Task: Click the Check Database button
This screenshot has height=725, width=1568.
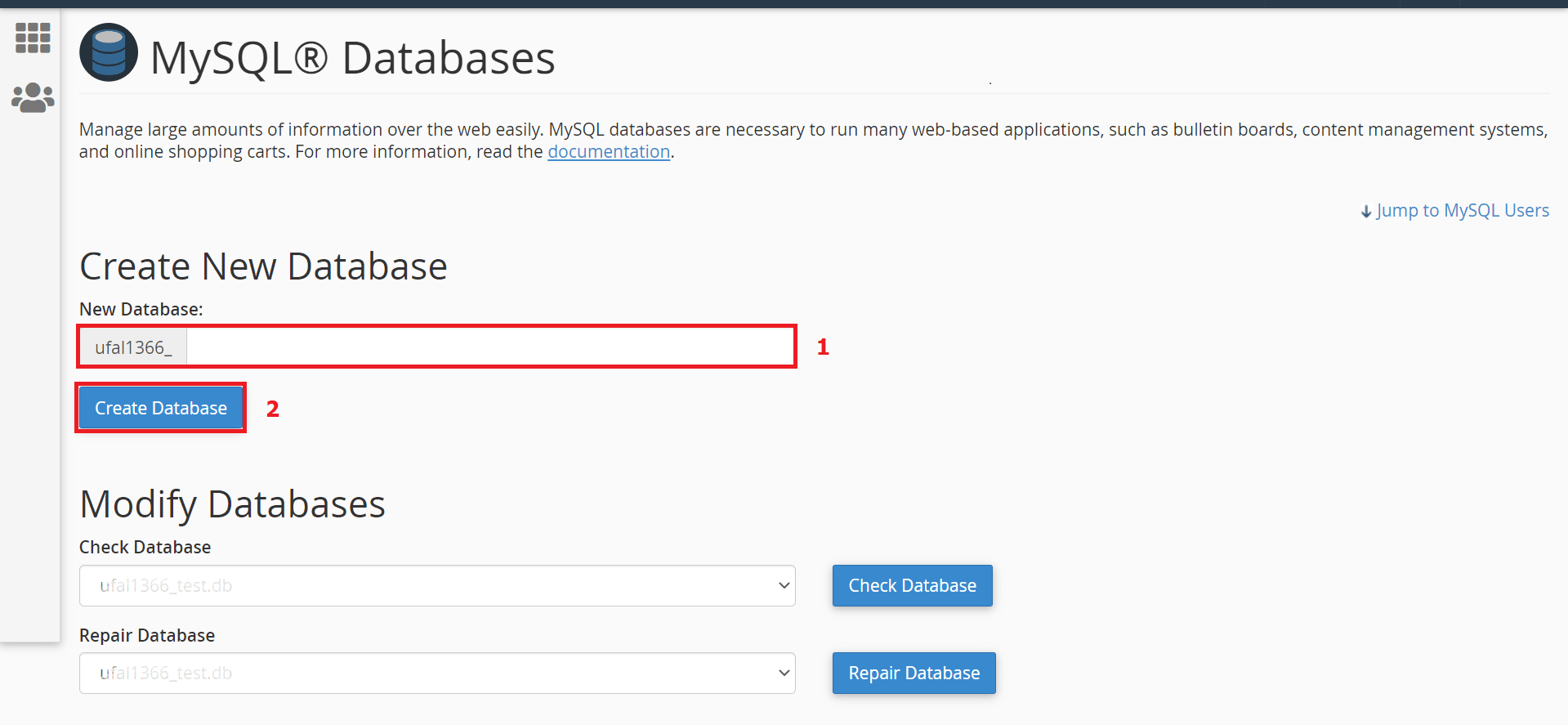Action: click(912, 585)
